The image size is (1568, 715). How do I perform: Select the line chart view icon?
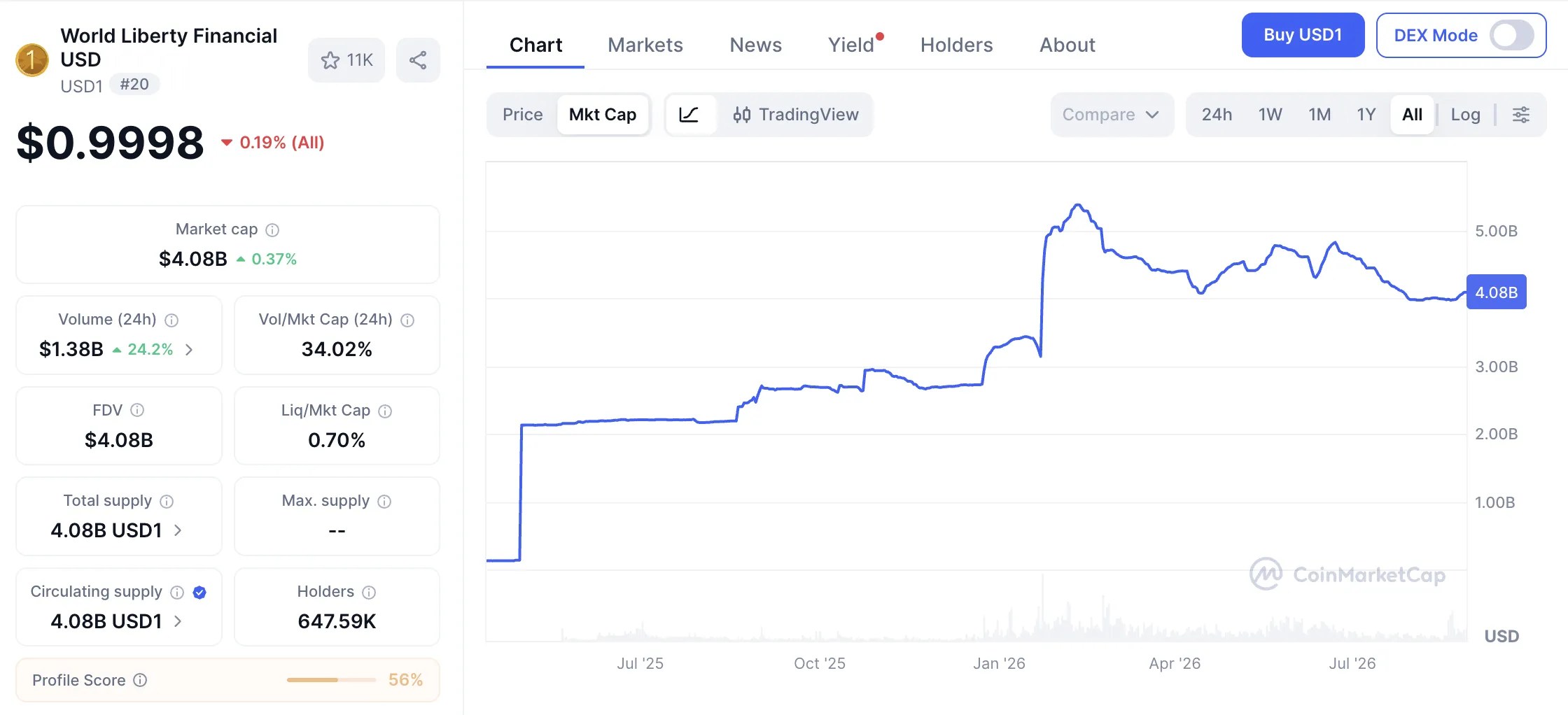pyautogui.click(x=689, y=115)
